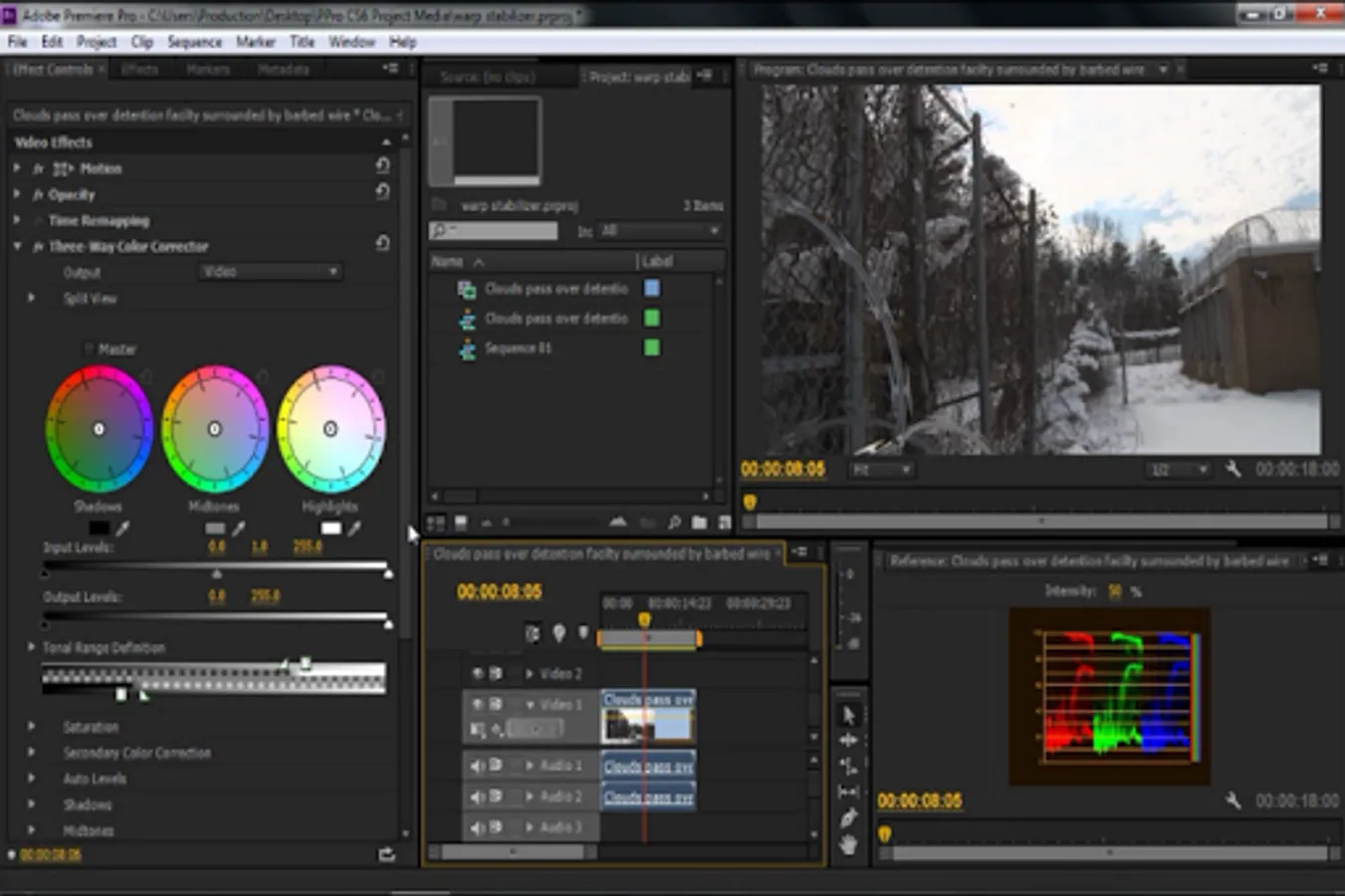Enable the Master checkbox
Image resolution: width=1345 pixels, height=896 pixels.
pyautogui.click(x=88, y=349)
